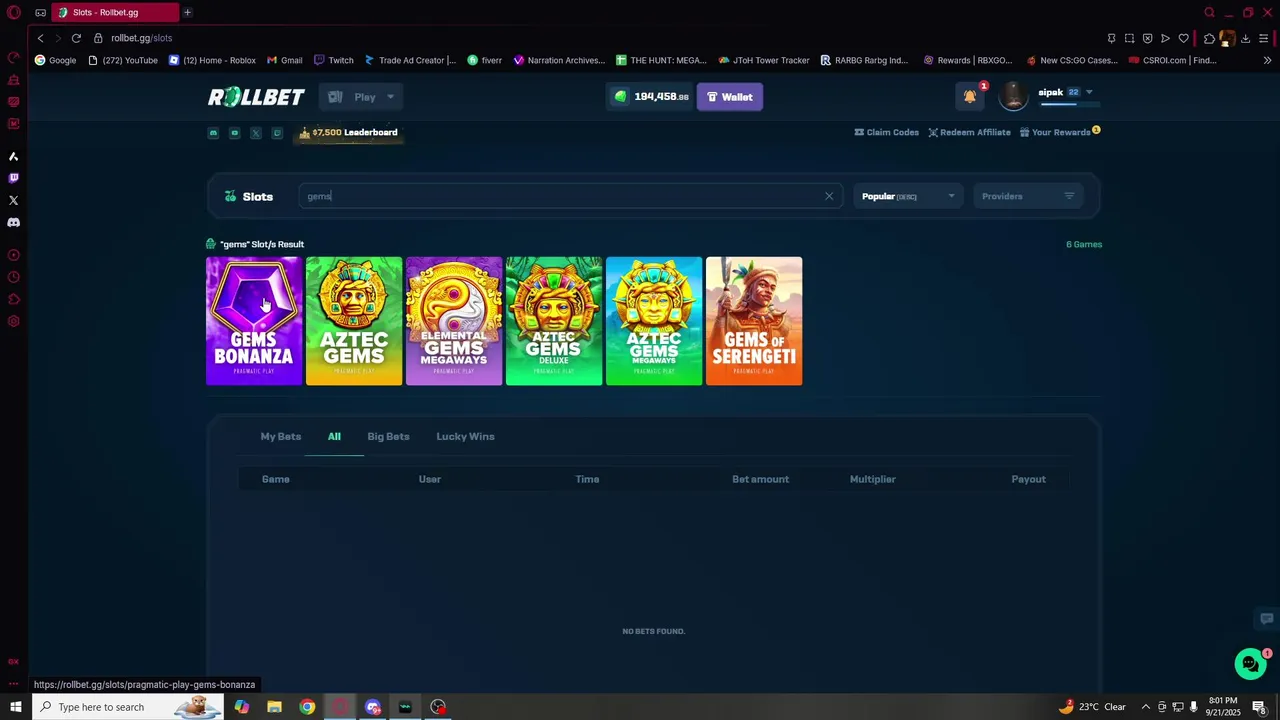The width and height of the screenshot is (1280, 720).
Task: Click the browser back arrow
Action: 40,38
